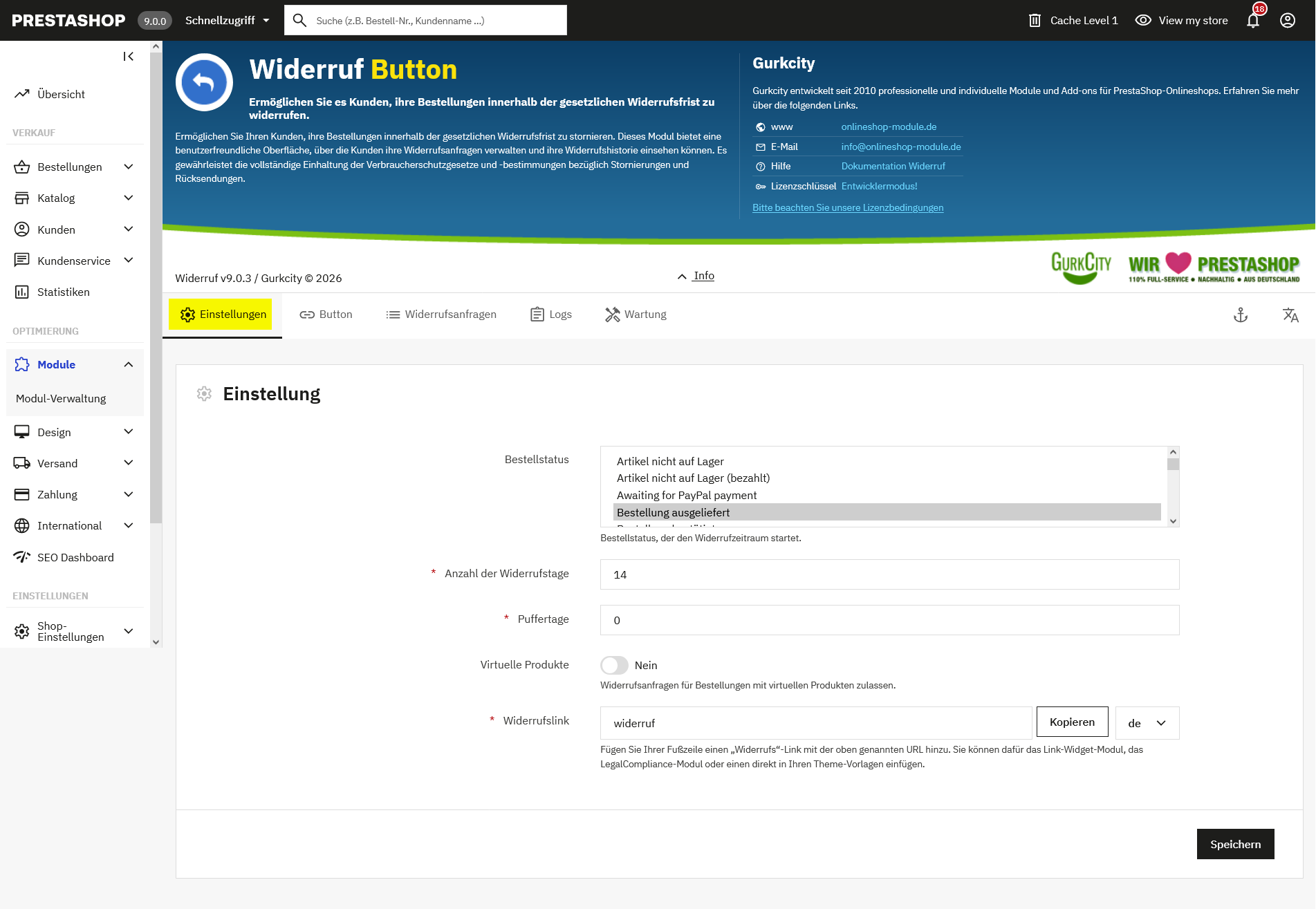Screen dimensions: 1316x909
Task: Expand the Kundenservice menu chevron
Action: (129, 261)
